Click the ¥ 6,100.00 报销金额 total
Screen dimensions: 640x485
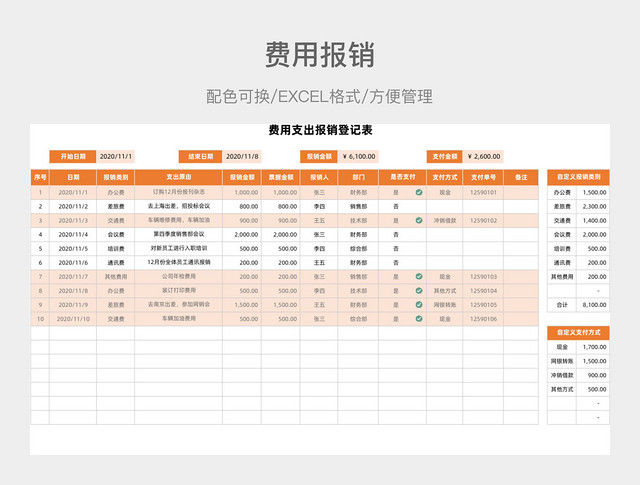point(358,156)
